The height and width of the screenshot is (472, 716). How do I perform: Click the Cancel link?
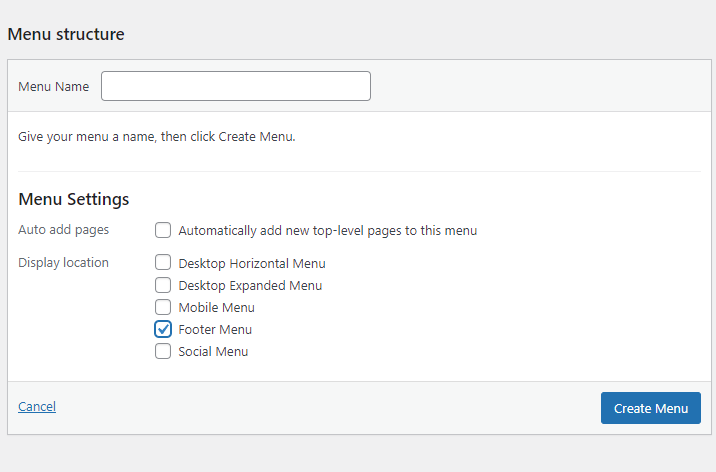tap(37, 406)
